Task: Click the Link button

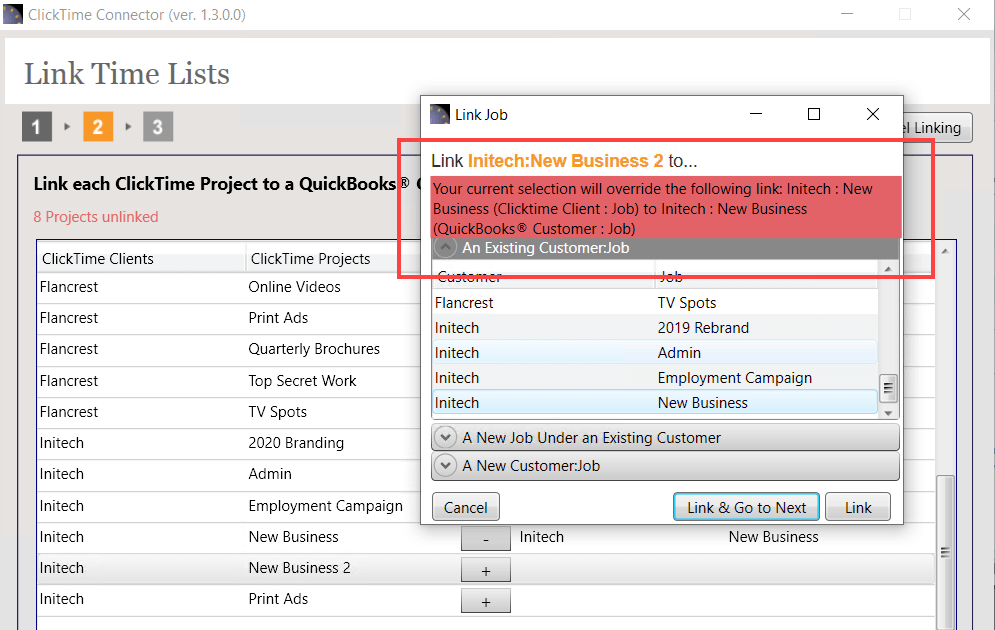Action: tap(858, 508)
